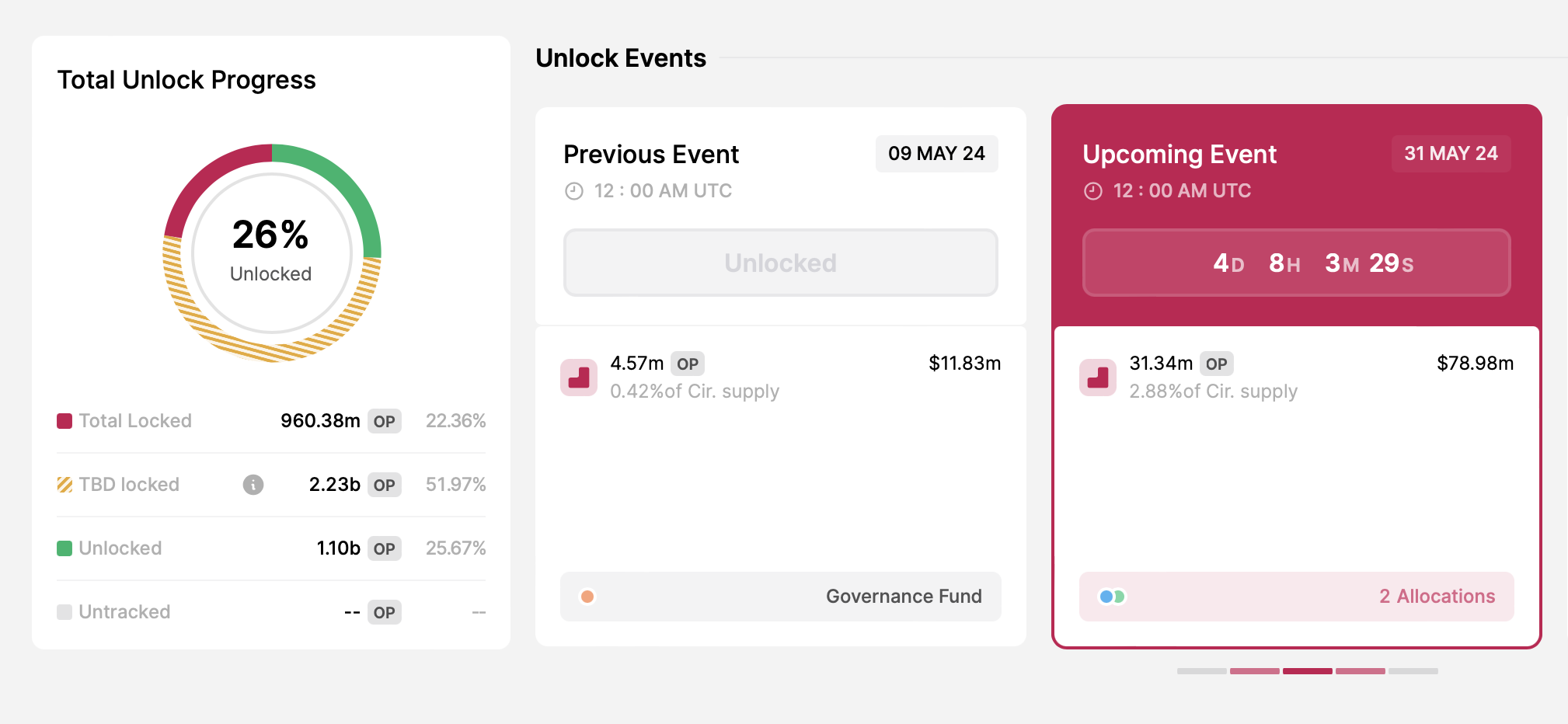Expand the Governance Fund allocation bar
This screenshot has width=1568, height=724.
click(x=780, y=597)
